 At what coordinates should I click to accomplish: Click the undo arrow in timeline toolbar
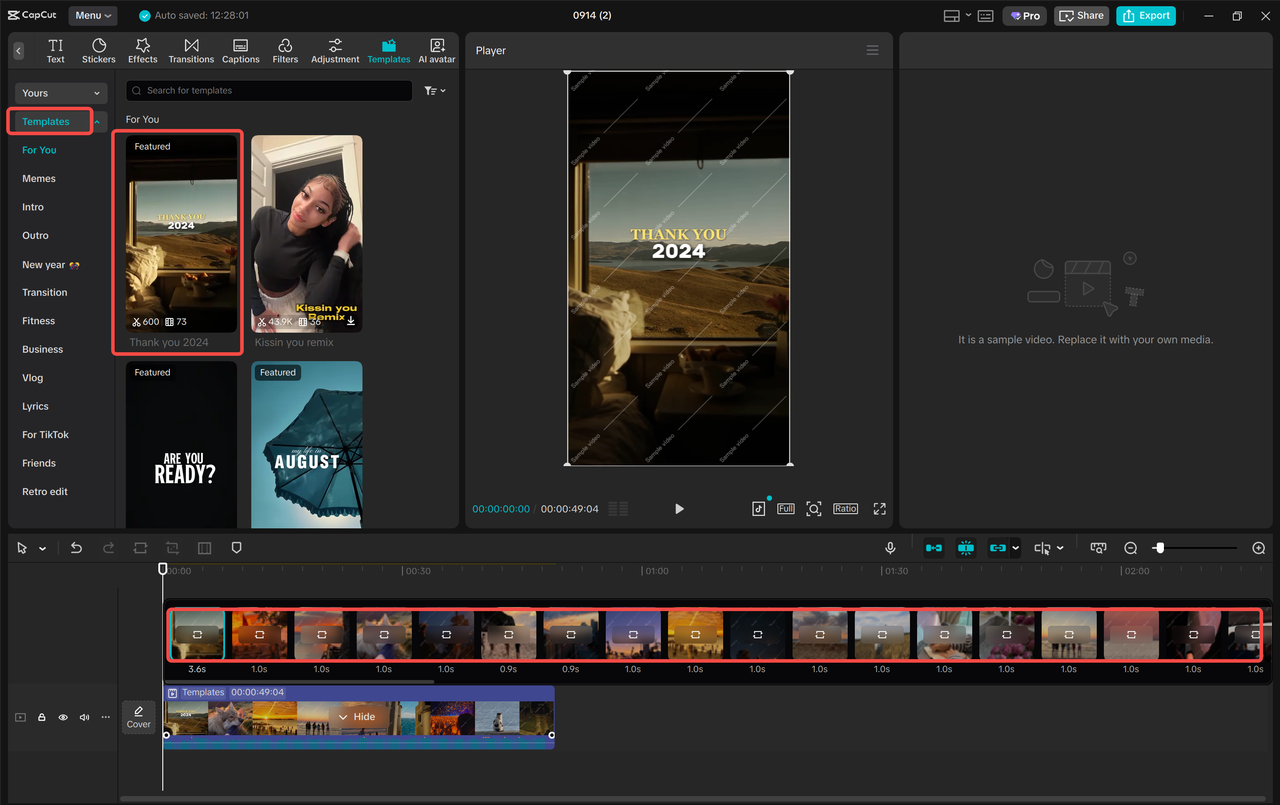coord(76,548)
